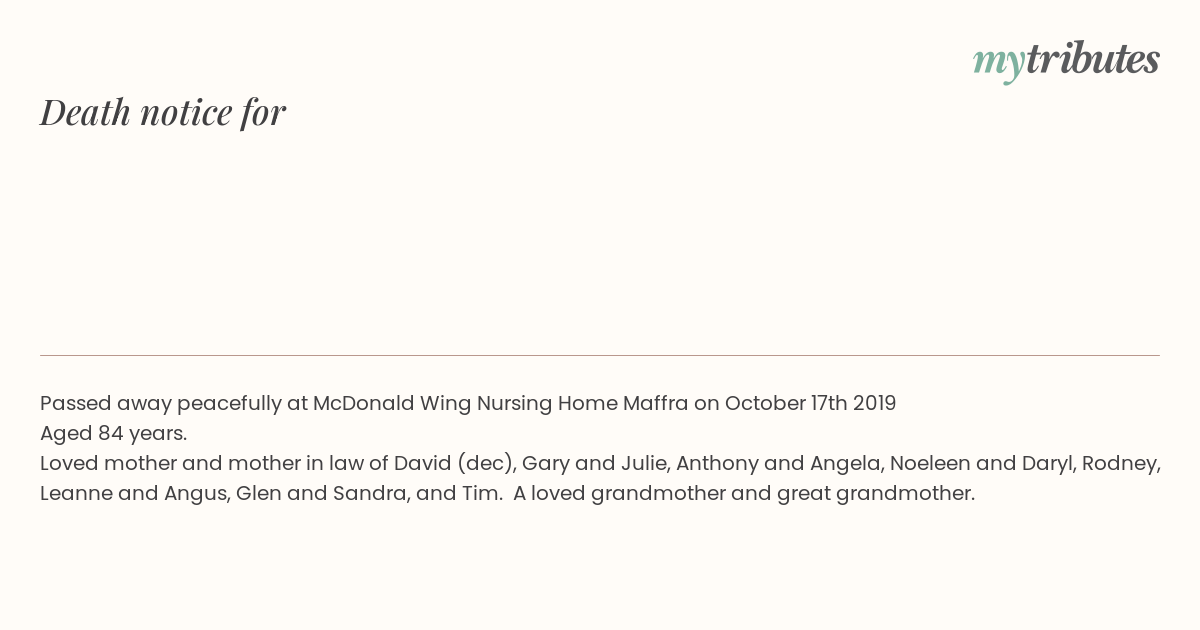Click the date "October 17th 2019"
Viewport: 1200px width, 630px height.
pyautogui.click(x=811, y=404)
